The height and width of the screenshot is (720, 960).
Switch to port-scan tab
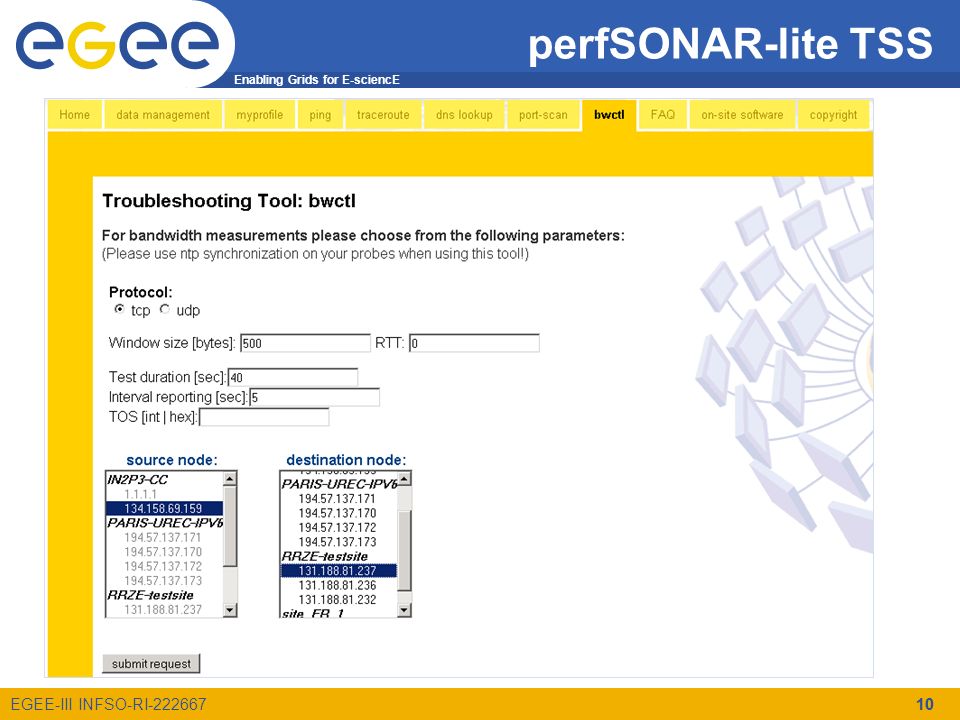point(543,115)
